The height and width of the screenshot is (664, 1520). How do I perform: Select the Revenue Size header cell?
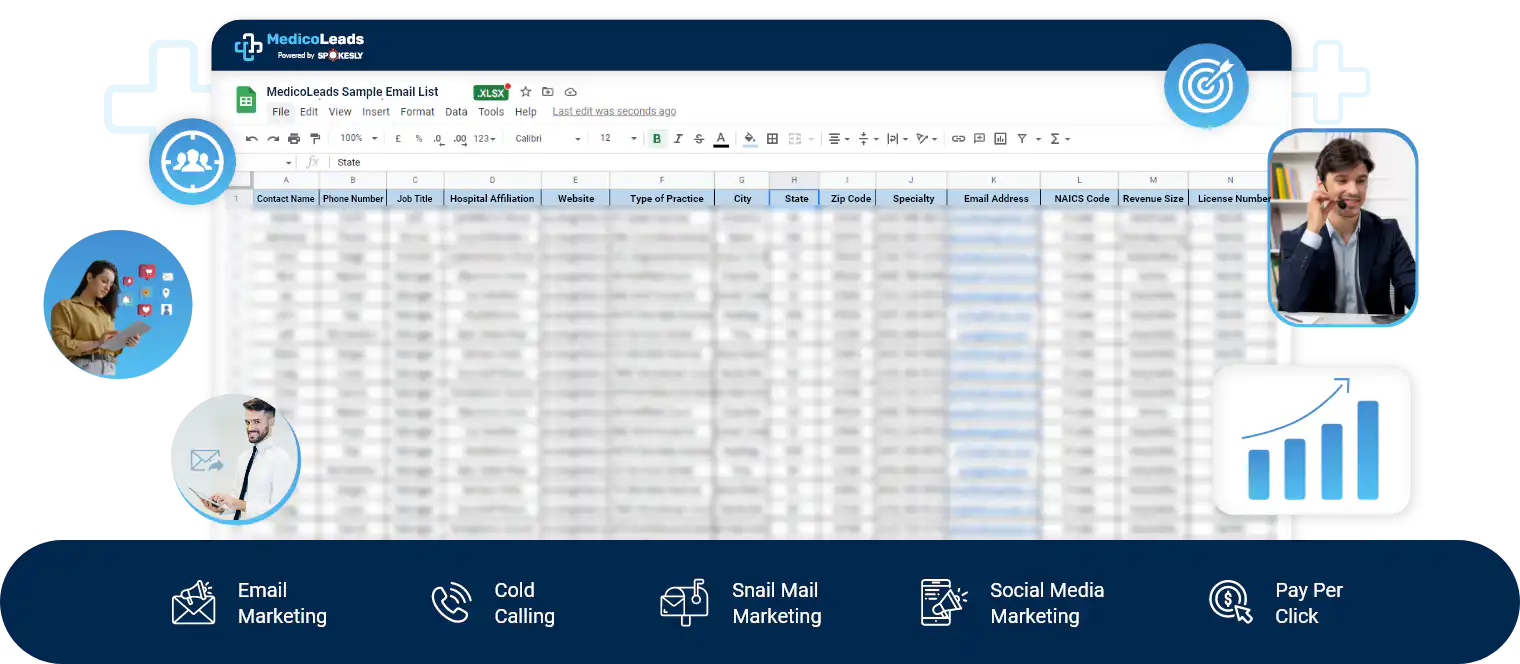pyautogui.click(x=1153, y=198)
